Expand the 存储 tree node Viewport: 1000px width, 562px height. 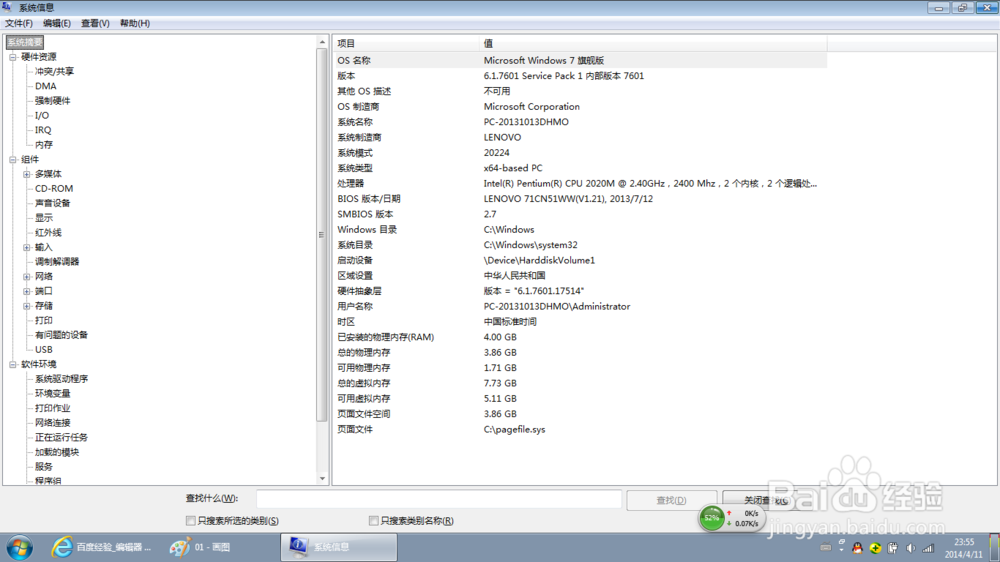(26, 306)
